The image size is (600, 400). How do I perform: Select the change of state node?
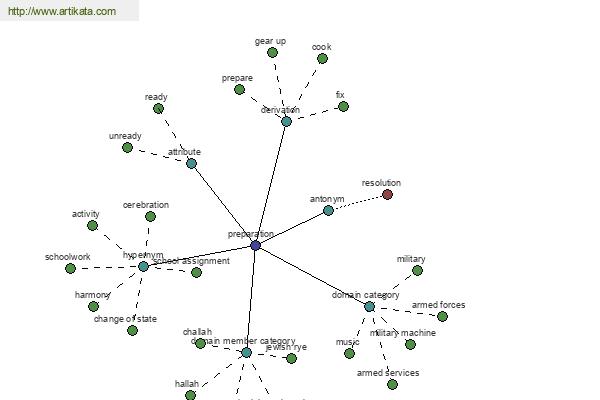(x=132, y=330)
